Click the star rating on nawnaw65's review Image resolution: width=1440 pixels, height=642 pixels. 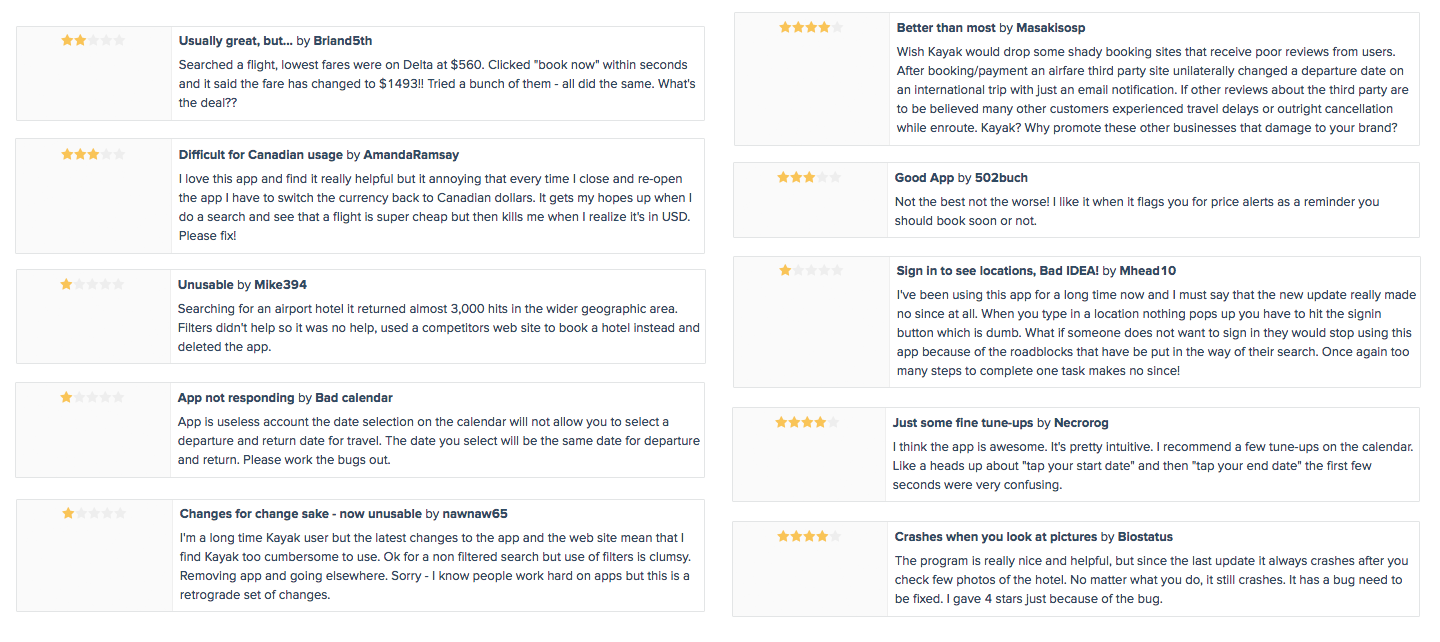click(x=94, y=514)
